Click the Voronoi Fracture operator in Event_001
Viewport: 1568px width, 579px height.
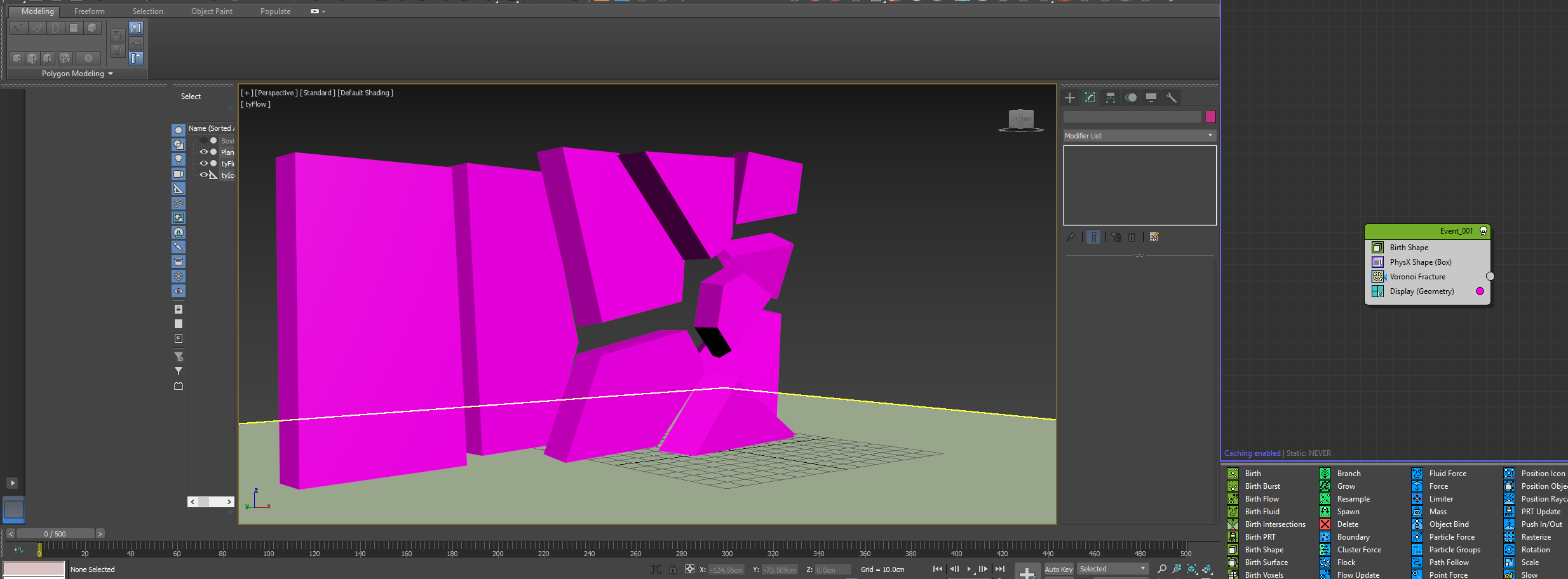coord(1417,277)
